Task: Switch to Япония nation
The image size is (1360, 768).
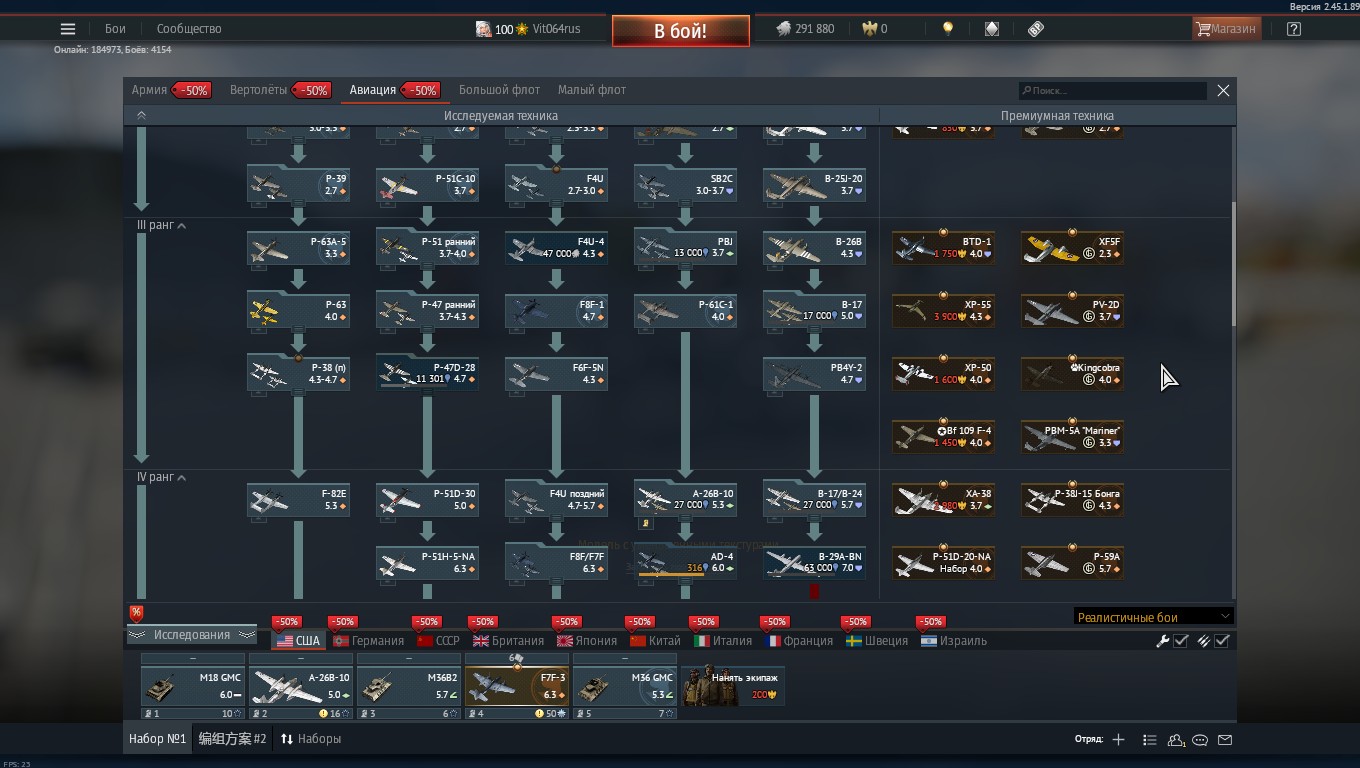Action: pyautogui.click(x=587, y=641)
